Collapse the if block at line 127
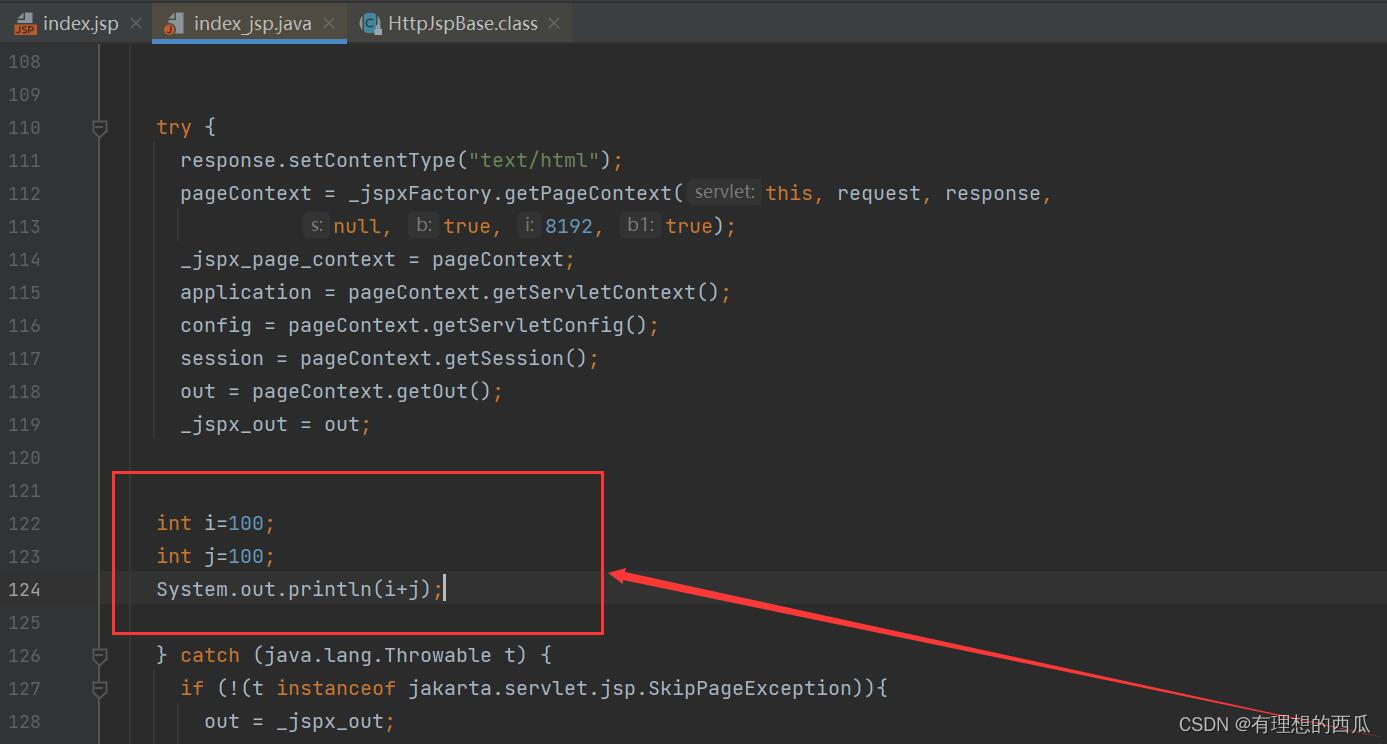 (x=99, y=688)
